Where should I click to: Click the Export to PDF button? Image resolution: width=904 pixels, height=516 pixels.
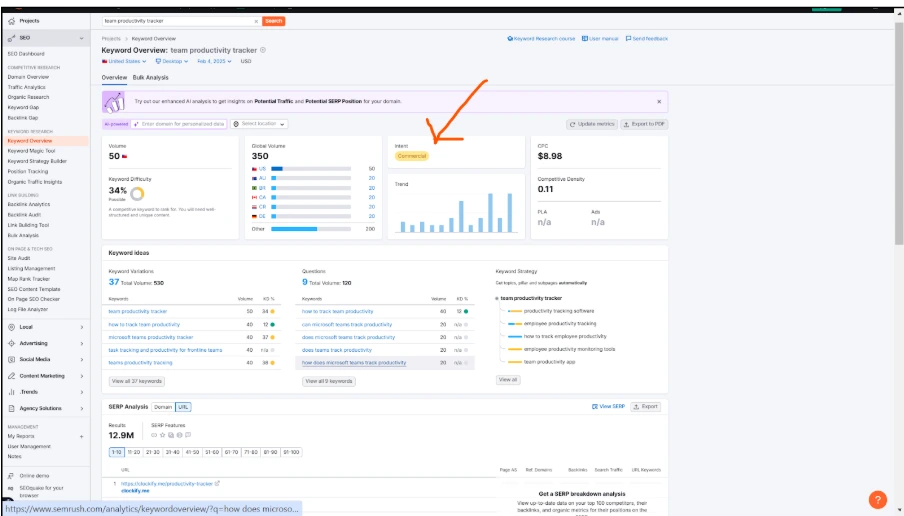645,124
